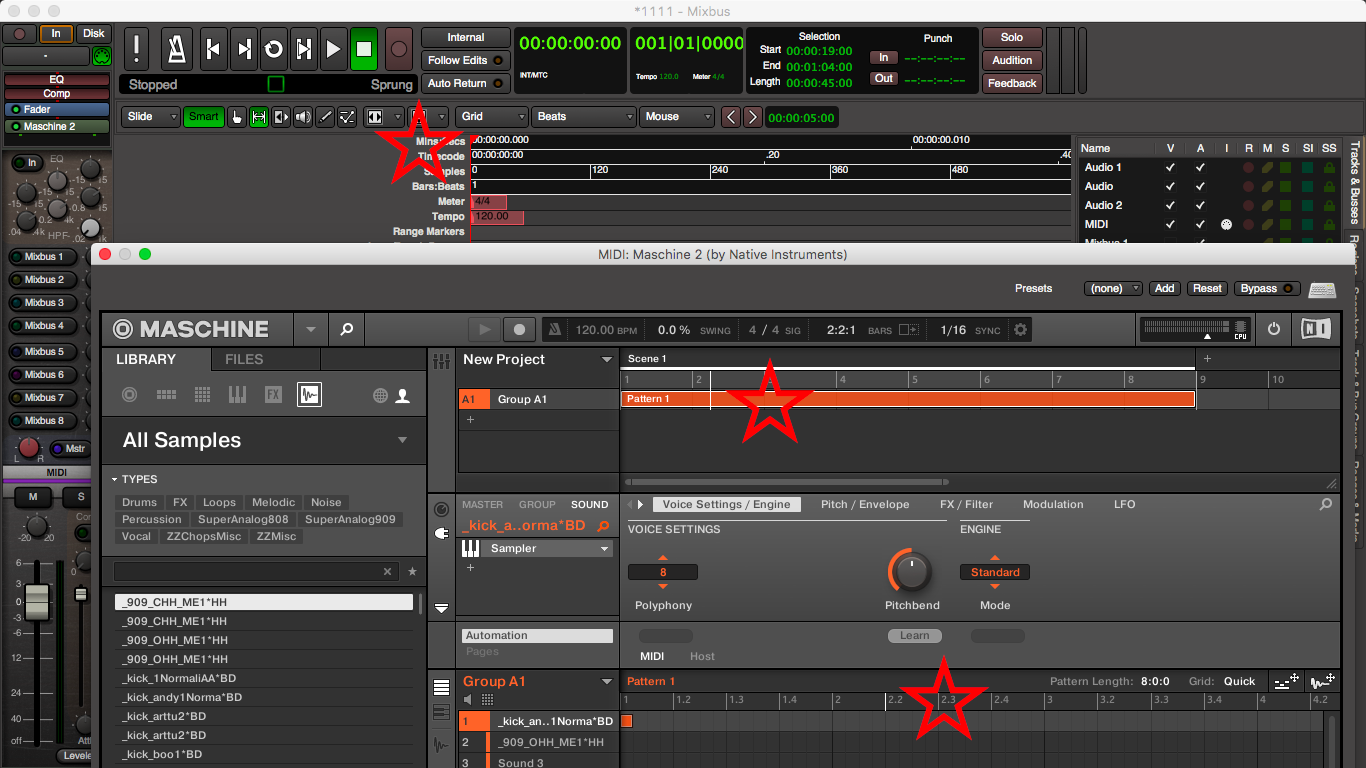Open the Maschine browser search magnifier
1366x768 pixels.
click(x=346, y=329)
